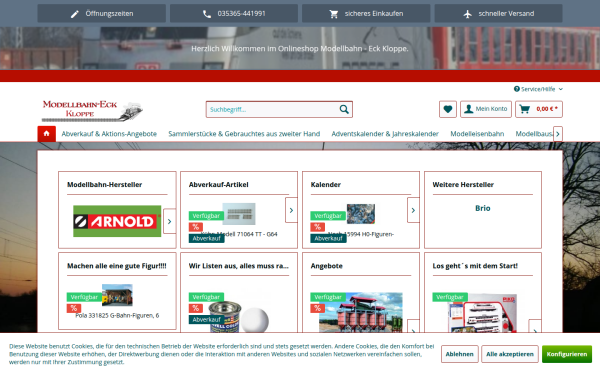The height and width of the screenshot is (375, 600).
Task: Click the pencil icon beside Öffnungszeiten
Action: coord(75,14)
